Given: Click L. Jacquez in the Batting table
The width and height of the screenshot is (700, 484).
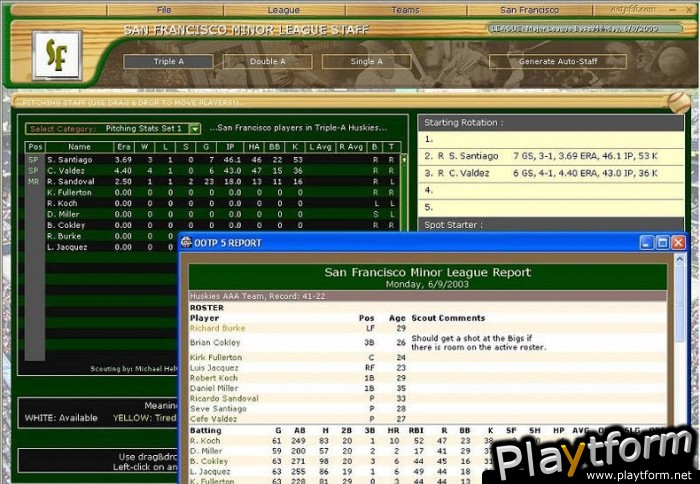Looking at the screenshot, I should coord(210,471).
